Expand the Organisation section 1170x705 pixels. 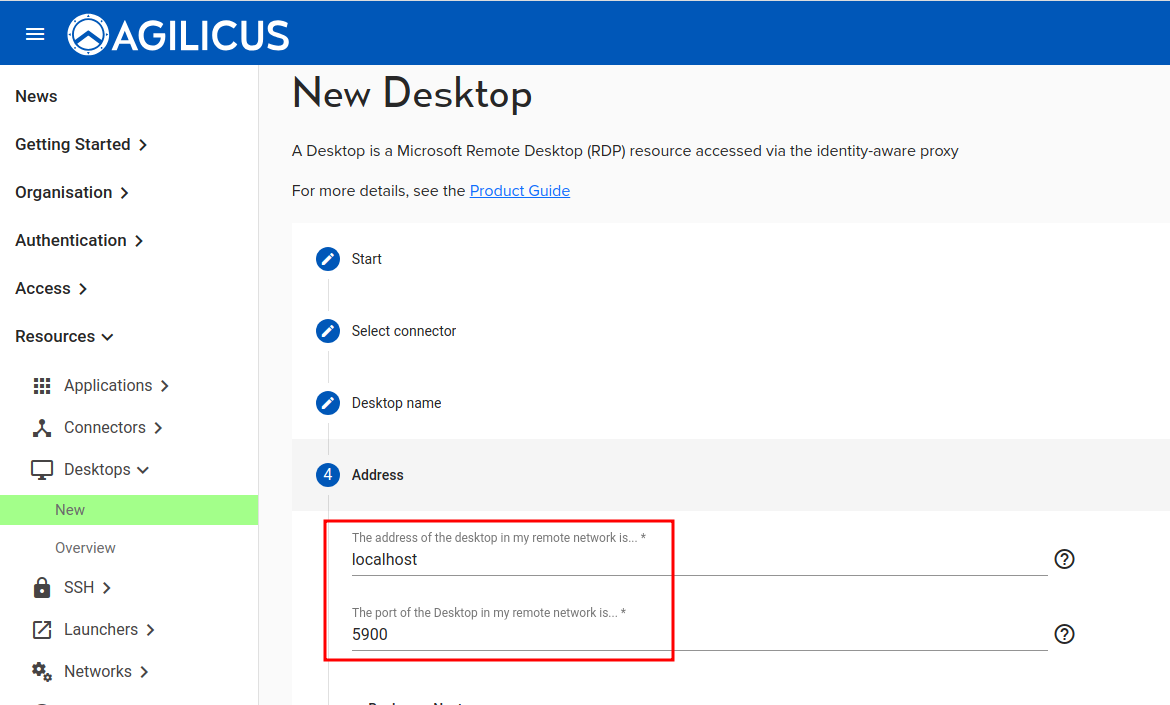click(72, 193)
